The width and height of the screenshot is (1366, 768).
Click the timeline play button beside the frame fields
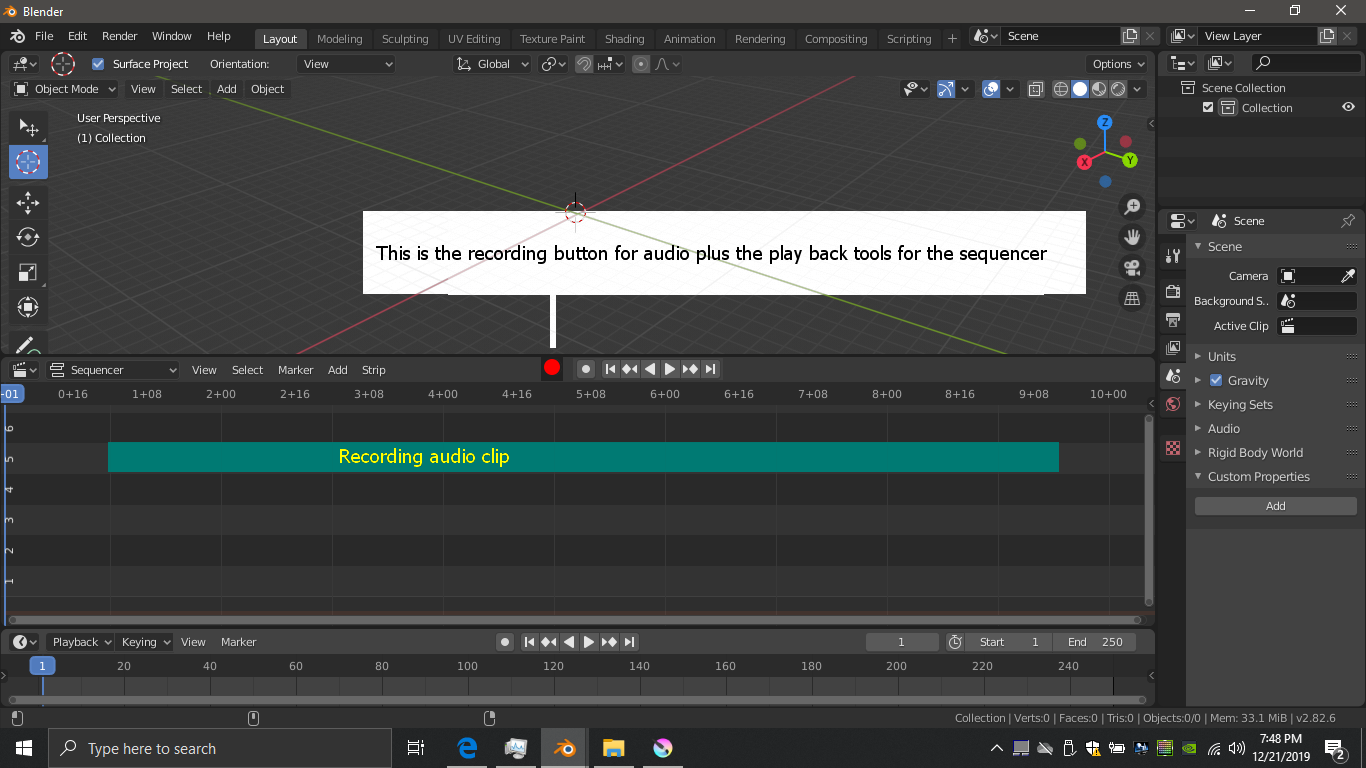589,642
